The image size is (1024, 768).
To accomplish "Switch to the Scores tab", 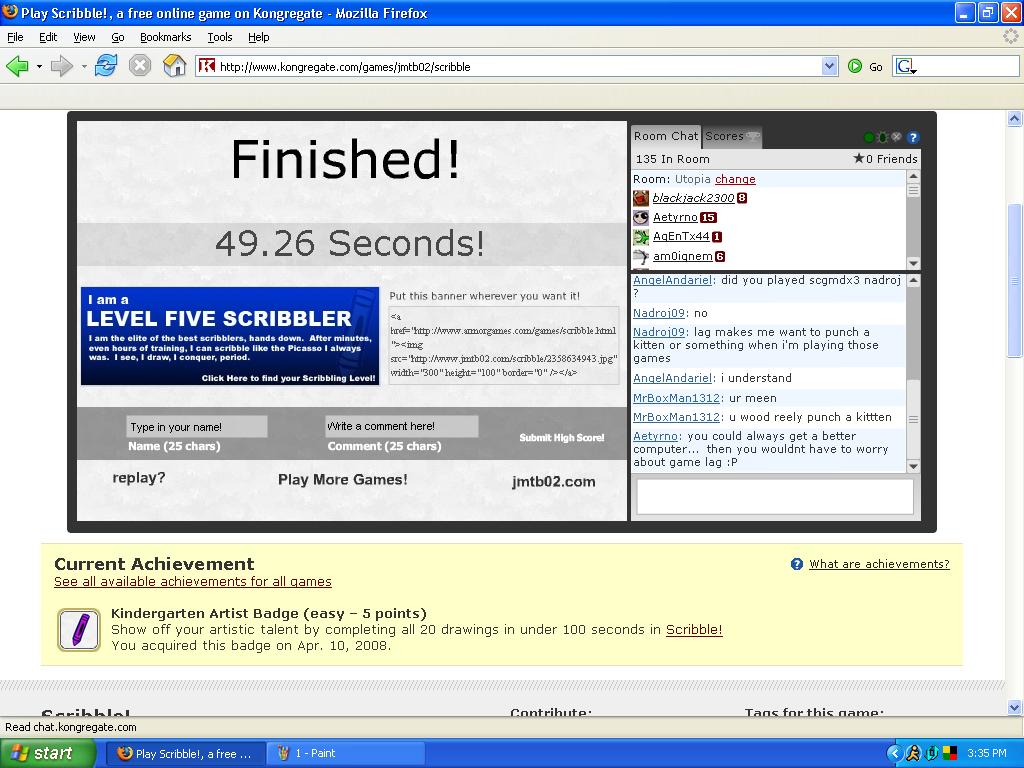I will (x=731, y=136).
